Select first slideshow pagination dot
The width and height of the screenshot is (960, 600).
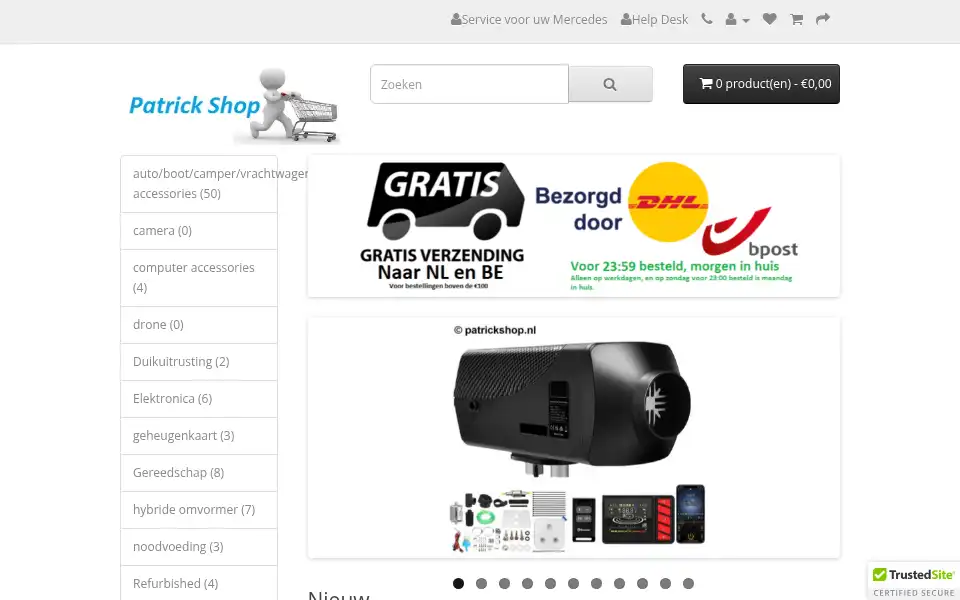tap(458, 583)
